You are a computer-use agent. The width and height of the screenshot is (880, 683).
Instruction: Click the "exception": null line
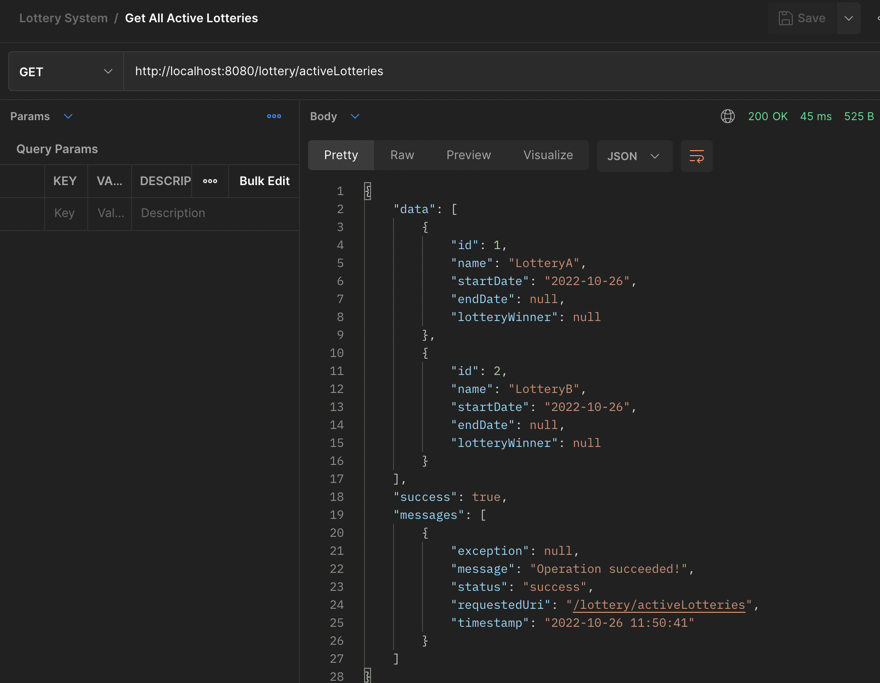pyautogui.click(x=514, y=551)
